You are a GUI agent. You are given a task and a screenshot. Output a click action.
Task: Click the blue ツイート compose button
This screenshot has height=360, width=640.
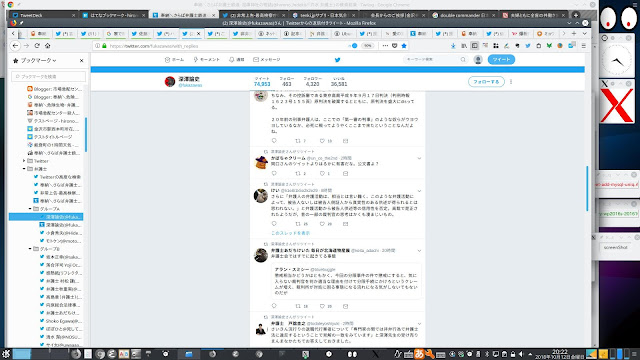coord(501,60)
